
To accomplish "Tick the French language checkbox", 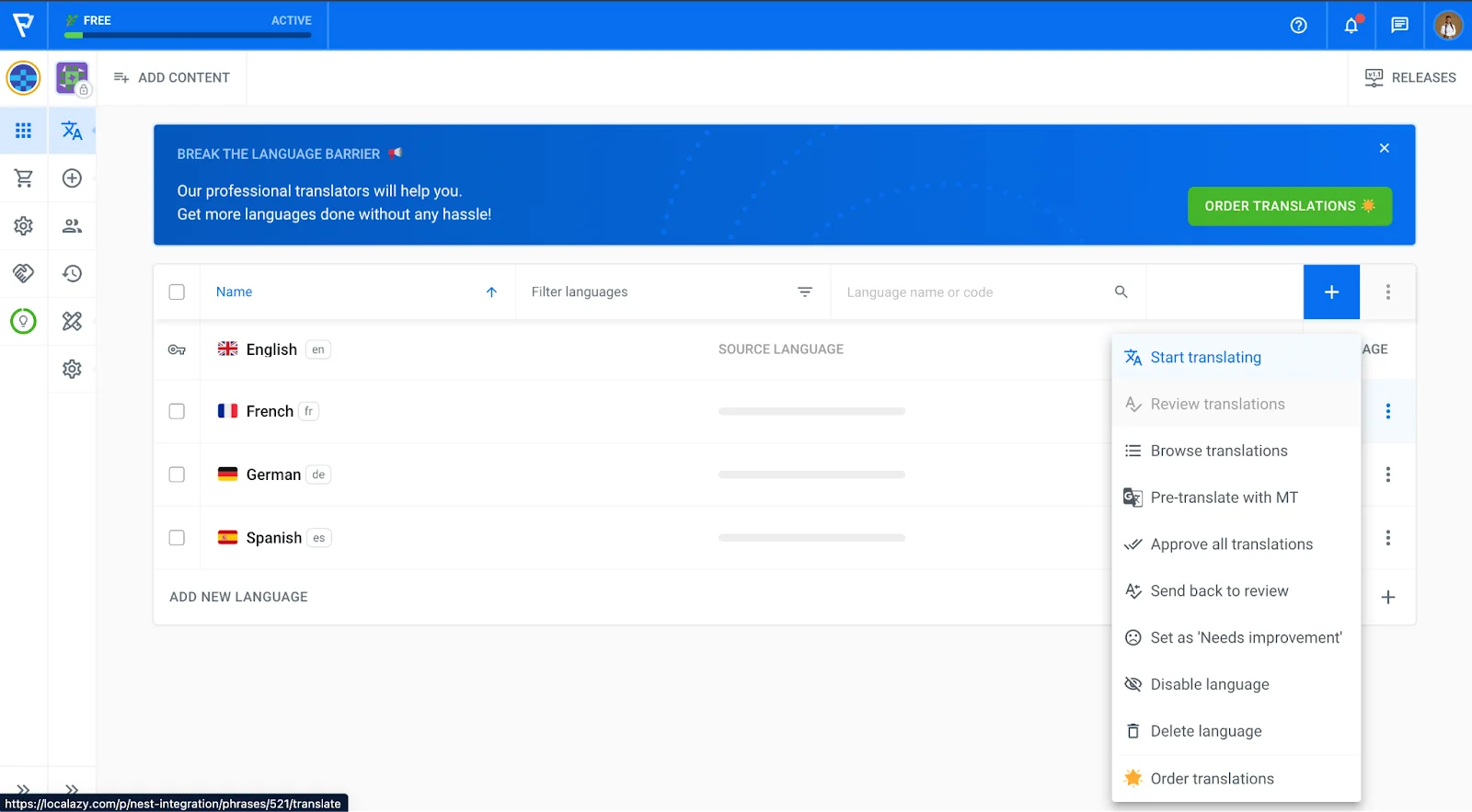I will (177, 411).
